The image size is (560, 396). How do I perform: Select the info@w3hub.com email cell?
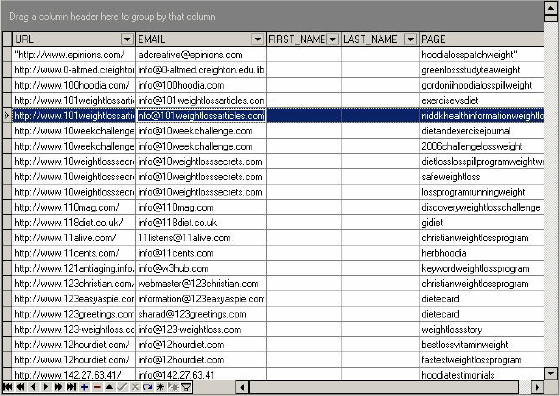(201, 268)
